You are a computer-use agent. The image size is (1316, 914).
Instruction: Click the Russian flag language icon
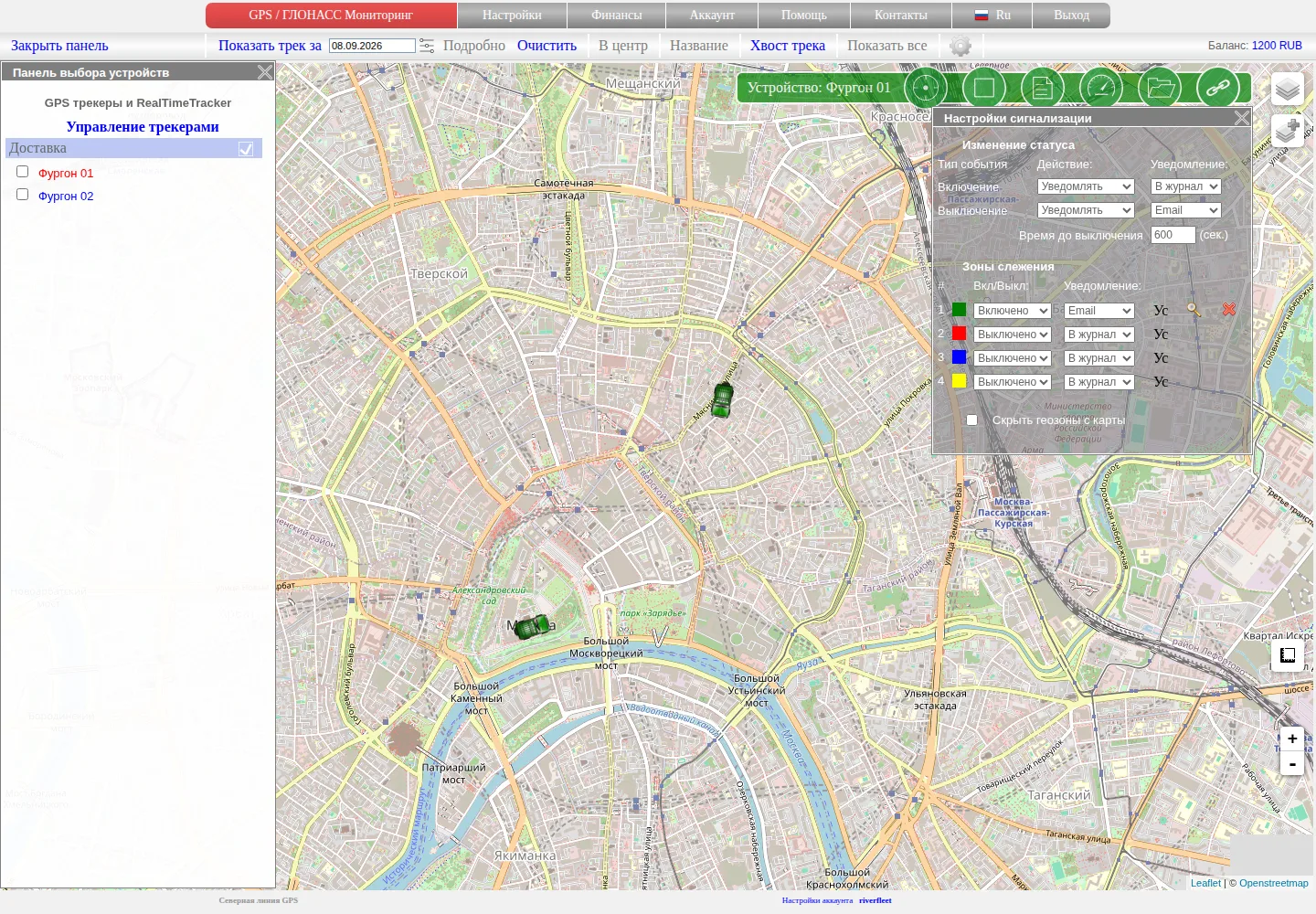[982, 16]
